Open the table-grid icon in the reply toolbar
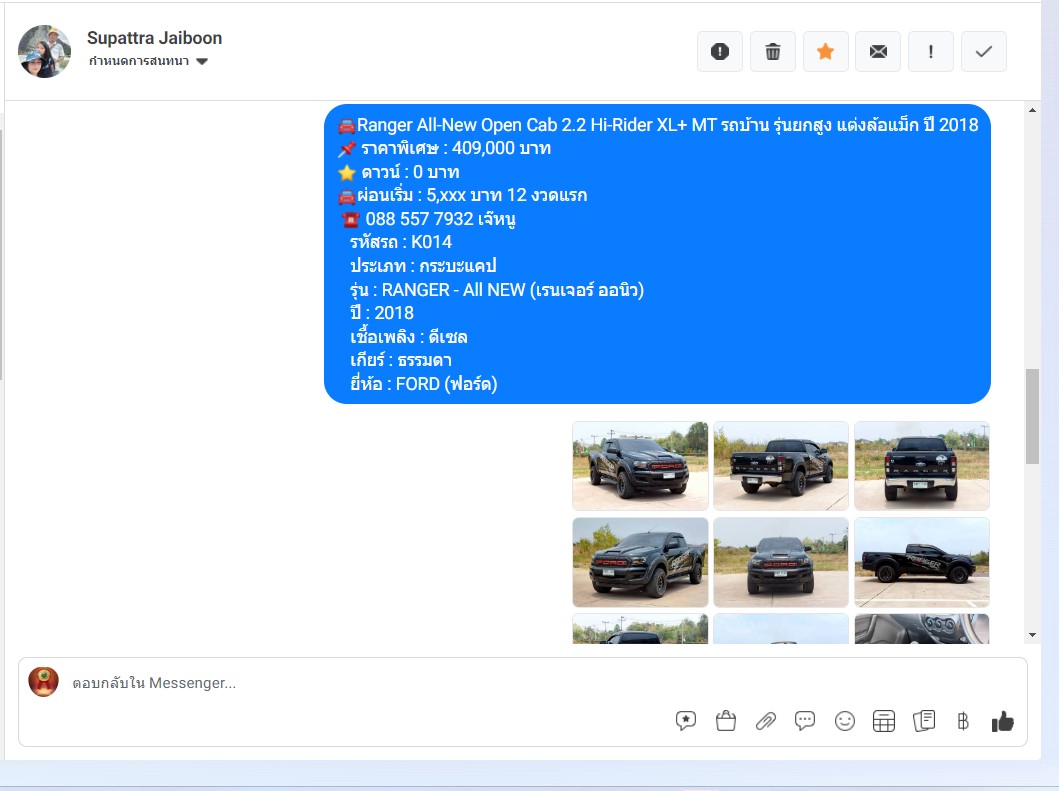Viewport: 1059px width, 791px height. pyautogui.click(x=883, y=721)
